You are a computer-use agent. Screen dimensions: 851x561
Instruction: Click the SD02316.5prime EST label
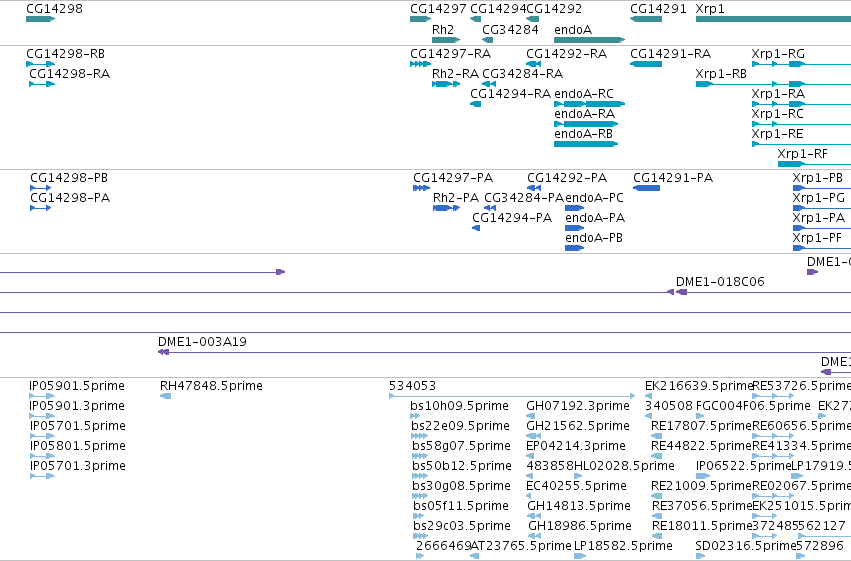[x=746, y=546]
